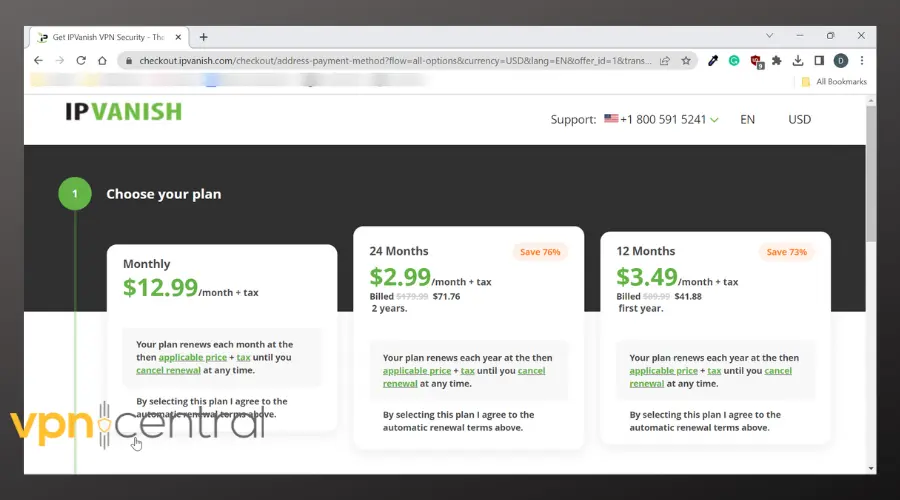Reload the page with refresh icon

(x=81, y=60)
